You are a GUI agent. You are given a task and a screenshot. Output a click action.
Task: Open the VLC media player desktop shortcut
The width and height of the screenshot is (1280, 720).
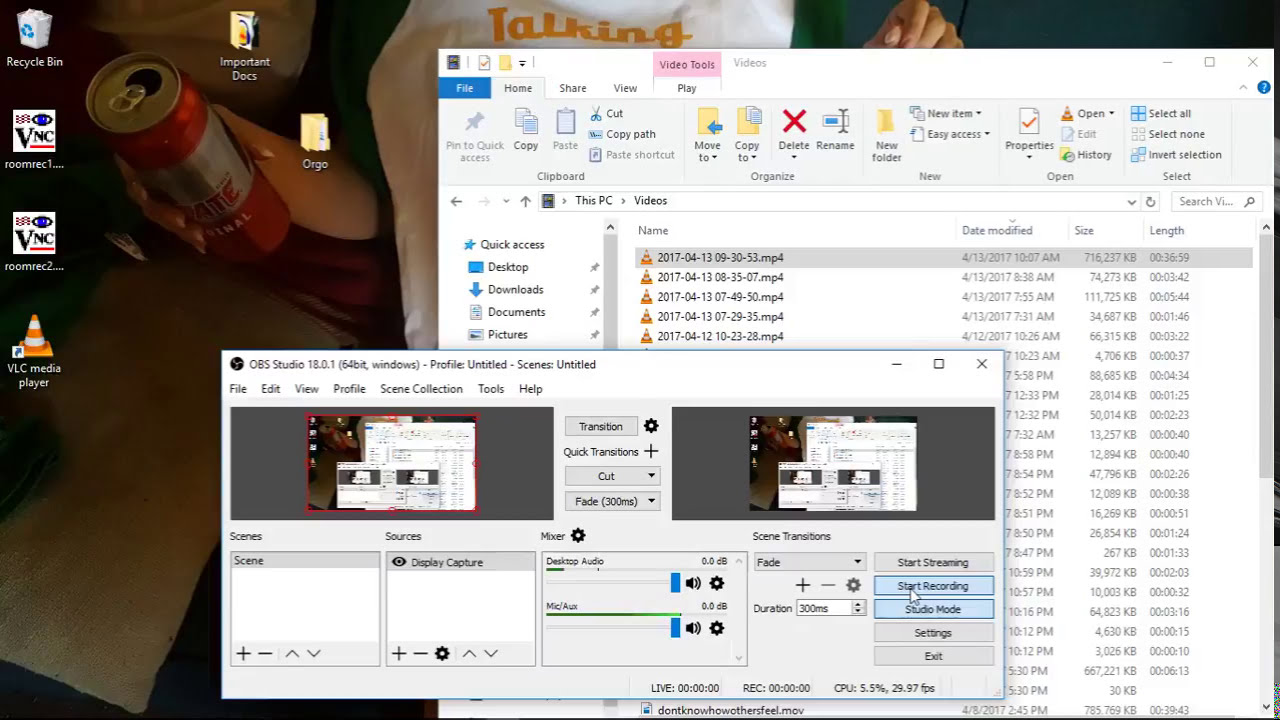point(34,352)
